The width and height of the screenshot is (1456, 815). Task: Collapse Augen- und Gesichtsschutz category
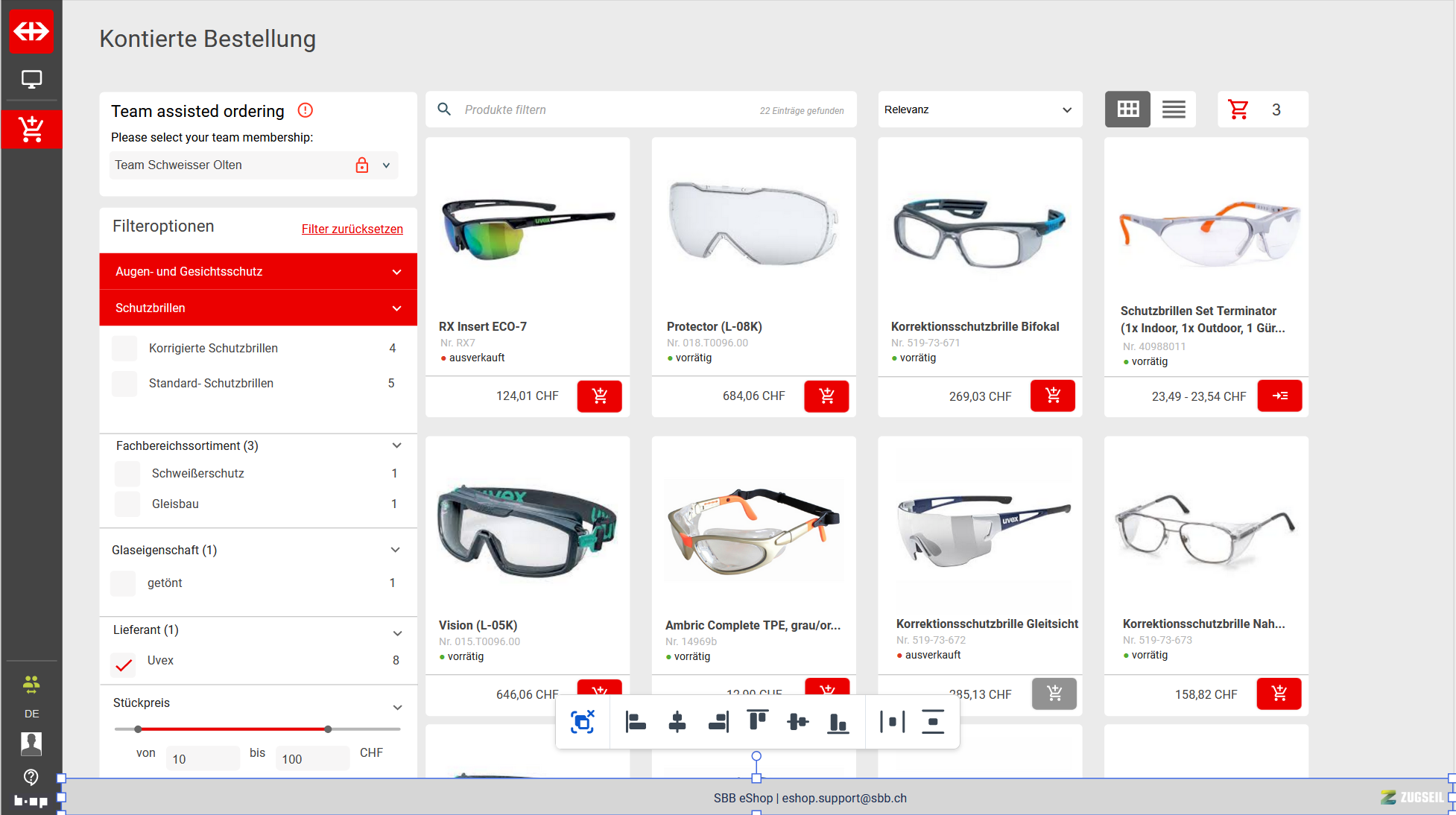pos(396,272)
